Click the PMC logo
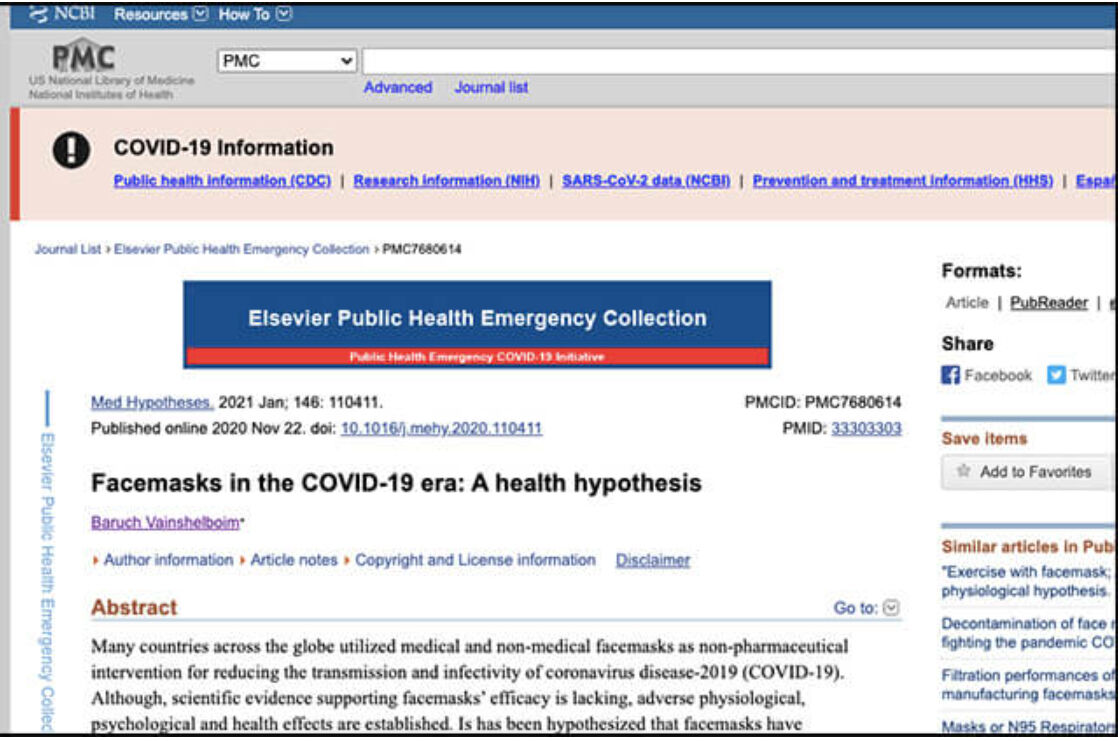Image resolution: width=1118 pixels, height=741 pixels. (x=84, y=56)
